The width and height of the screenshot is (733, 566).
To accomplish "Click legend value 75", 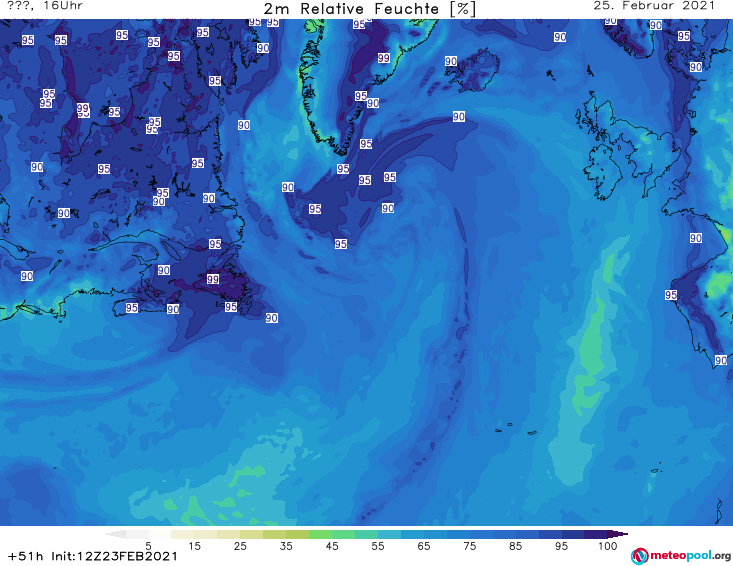I will (470, 546).
